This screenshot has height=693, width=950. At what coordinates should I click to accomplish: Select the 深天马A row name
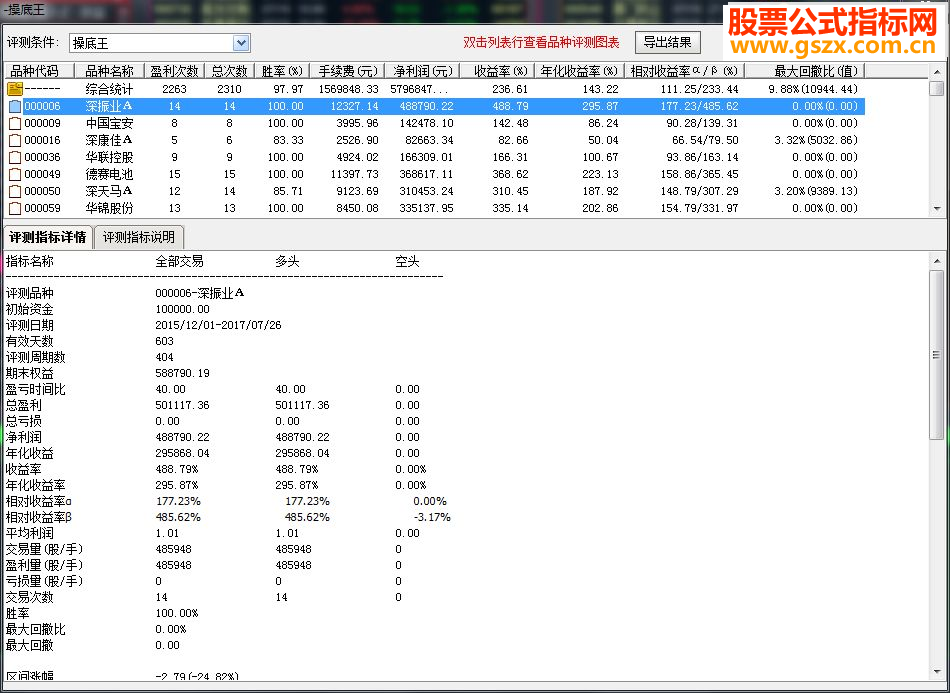click(x=109, y=191)
